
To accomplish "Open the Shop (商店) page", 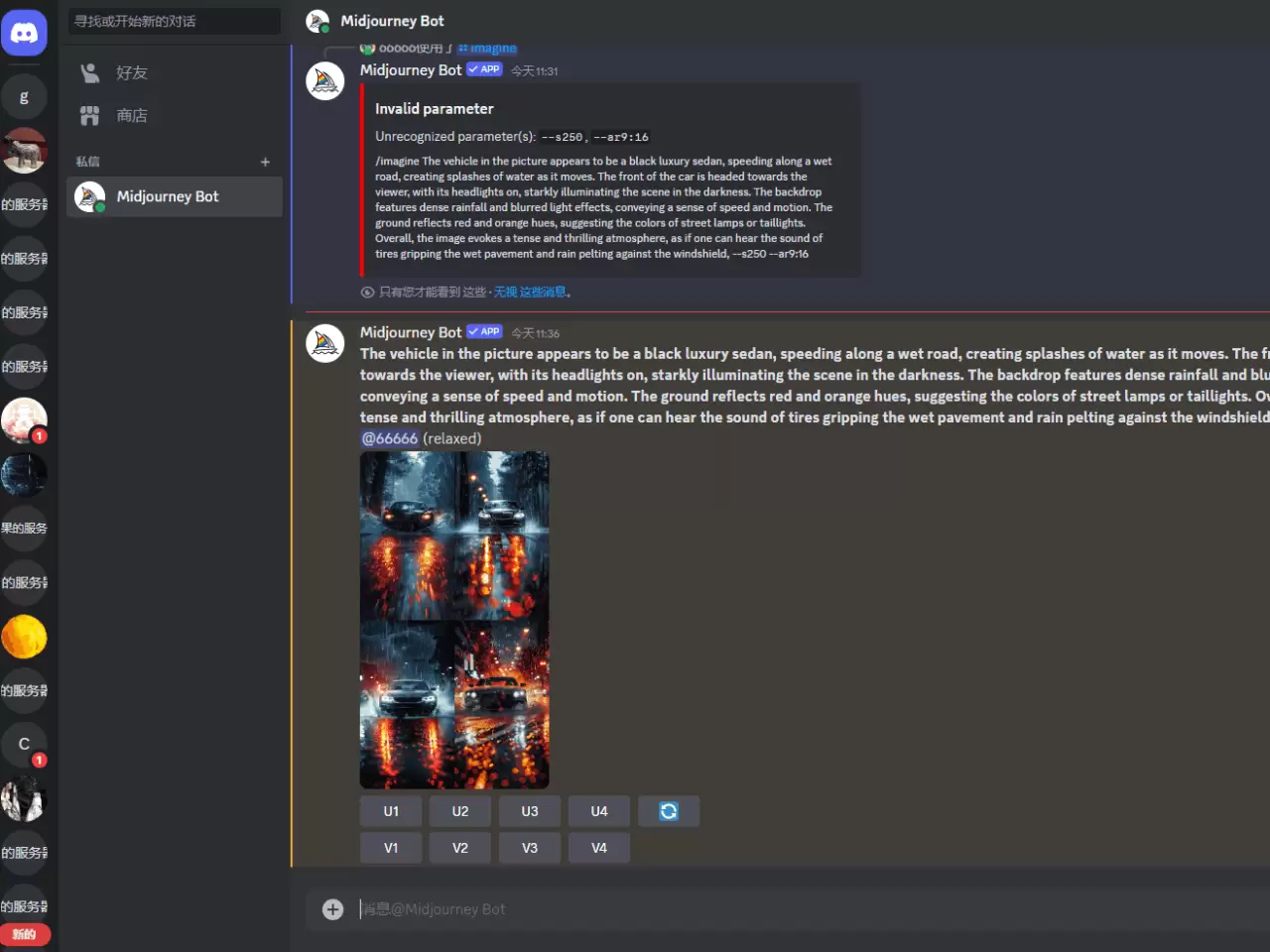I will click(x=131, y=116).
